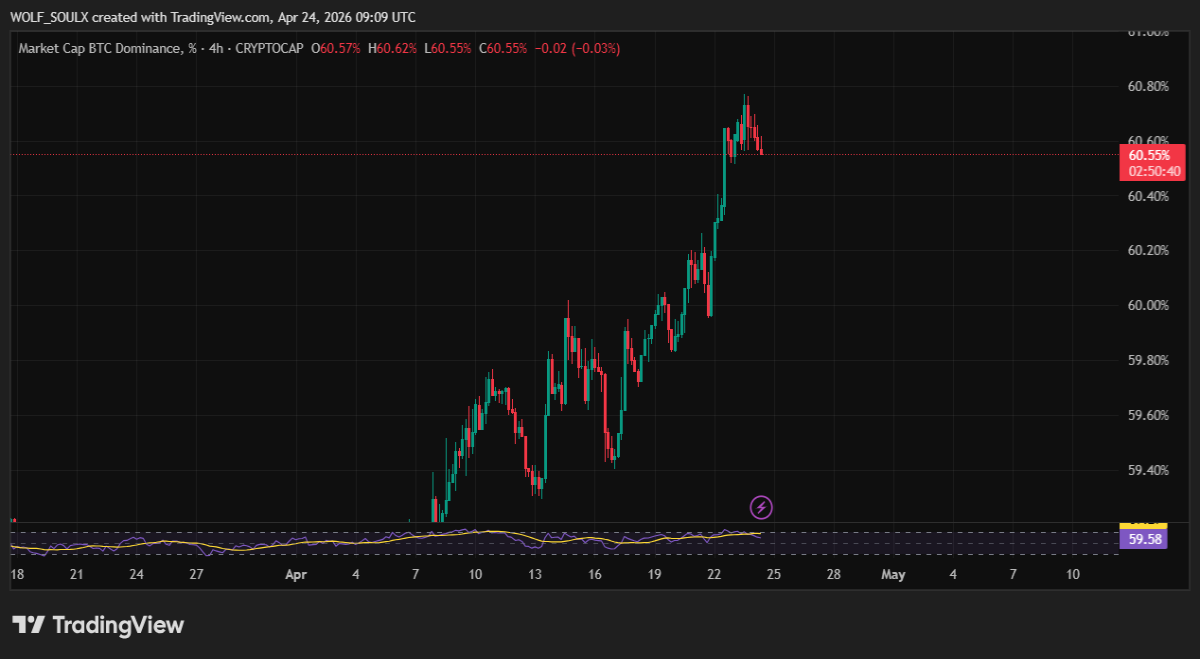Click the 18 date label on time axis

pyautogui.click(x=17, y=575)
